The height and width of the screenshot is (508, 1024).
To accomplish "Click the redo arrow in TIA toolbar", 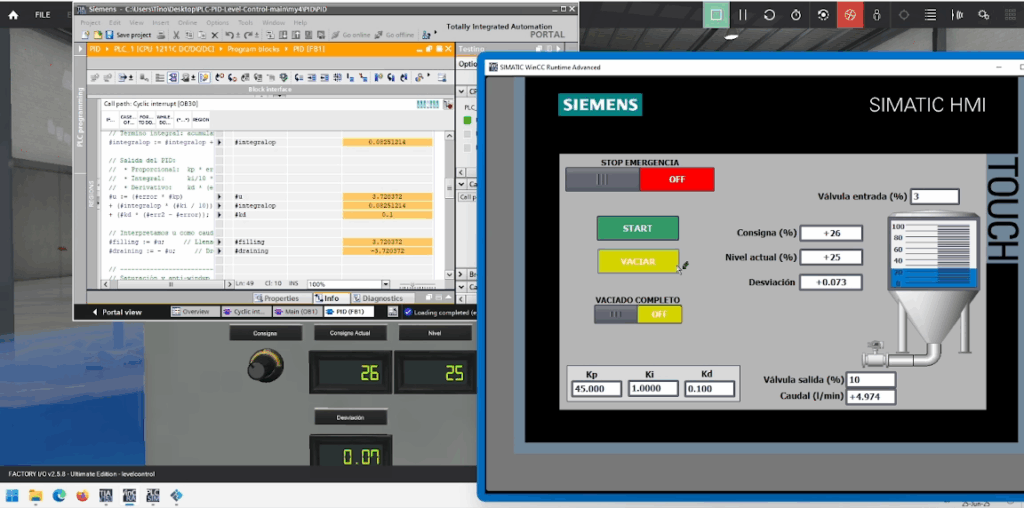I will point(247,35).
